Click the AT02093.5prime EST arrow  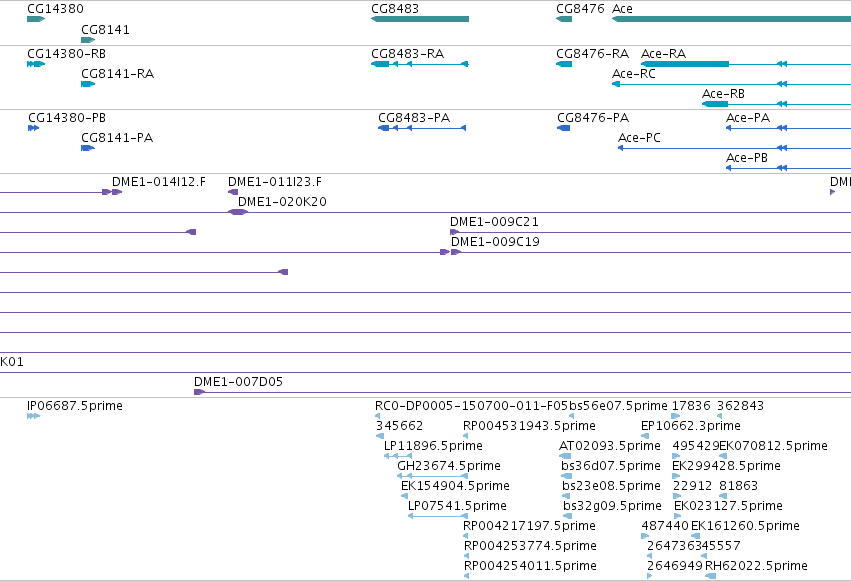tap(565, 456)
